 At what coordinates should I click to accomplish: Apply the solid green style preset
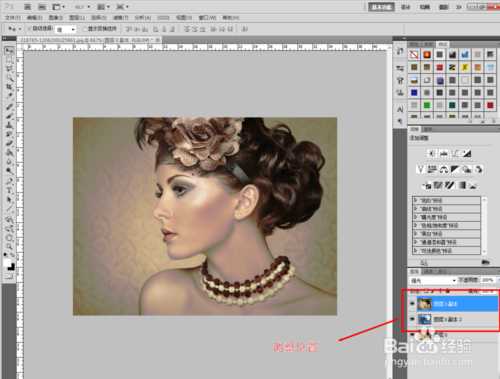pyautogui.click(x=427, y=105)
